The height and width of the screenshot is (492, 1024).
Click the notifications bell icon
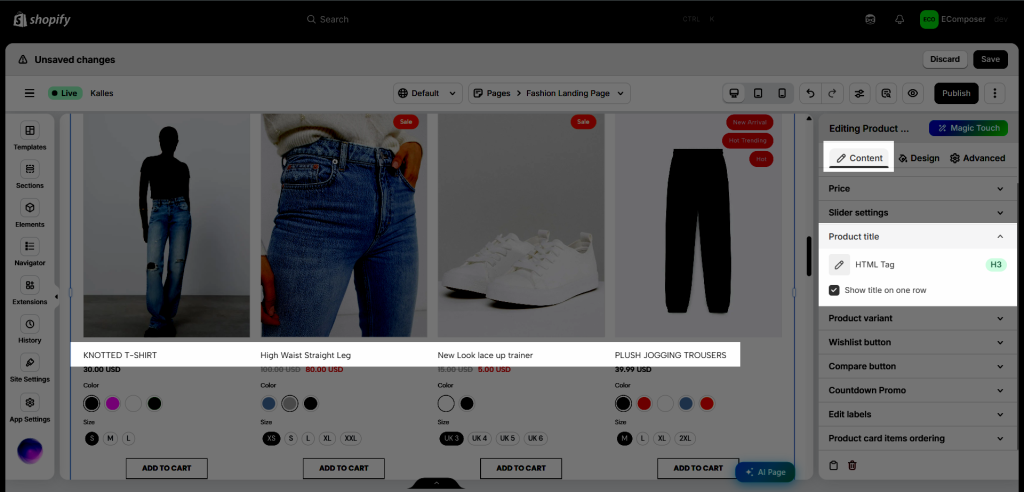(899, 20)
